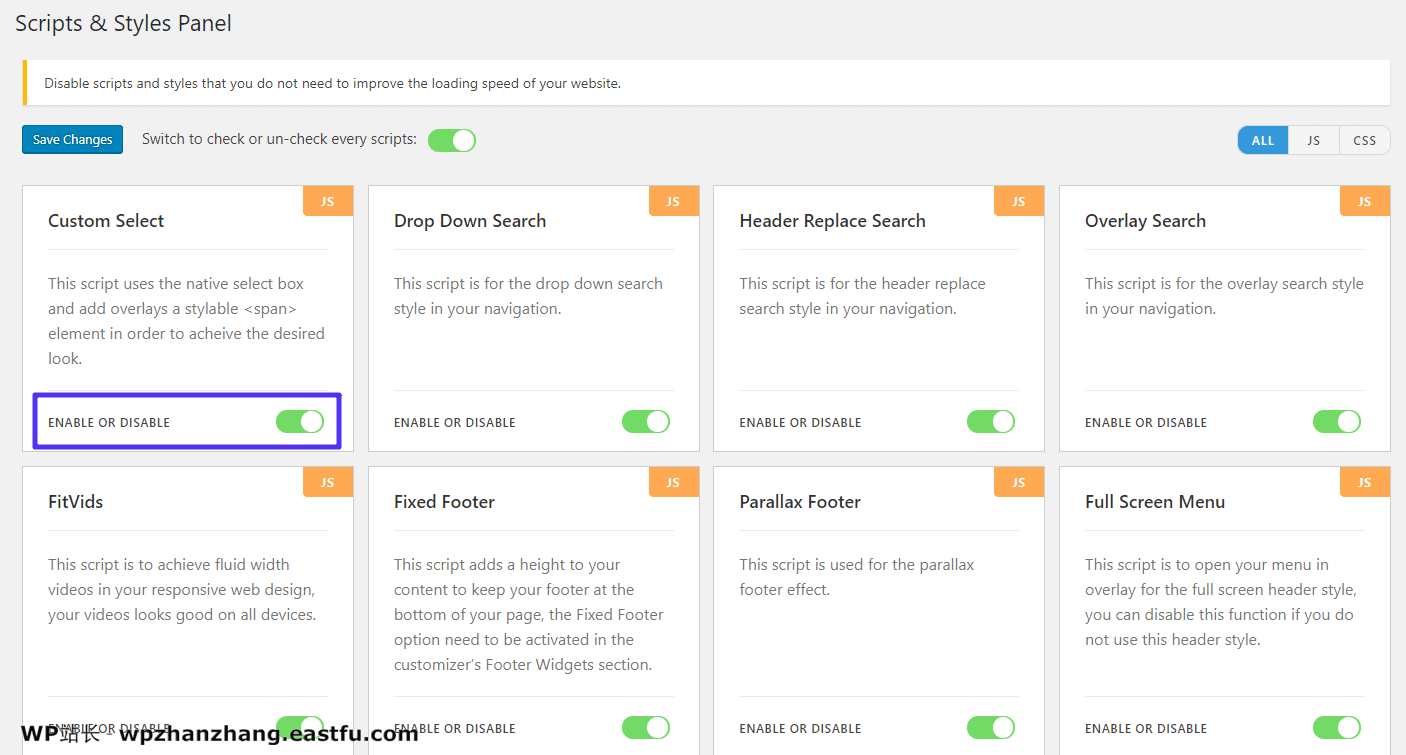Click the JS badge on Overlay Search card

pyautogui.click(x=1364, y=201)
